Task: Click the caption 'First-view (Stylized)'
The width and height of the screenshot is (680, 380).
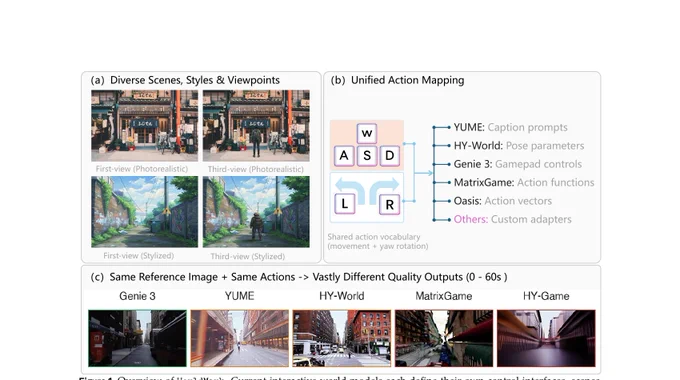Action: 138,256
